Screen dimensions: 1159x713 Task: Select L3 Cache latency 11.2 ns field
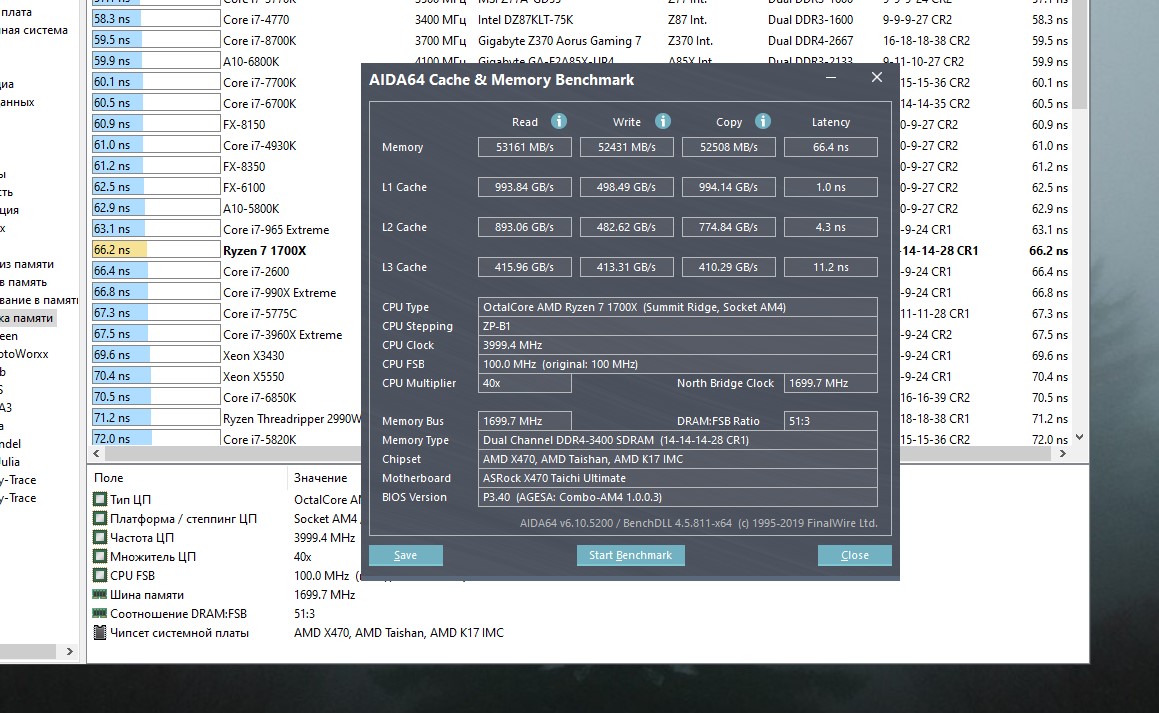coord(831,267)
